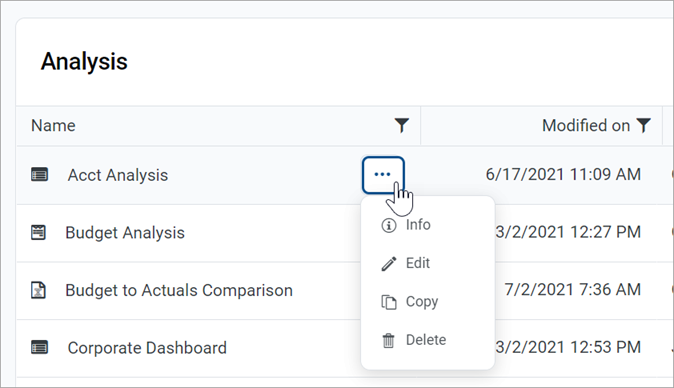Click the trash can Delete icon

pos(388,340)
